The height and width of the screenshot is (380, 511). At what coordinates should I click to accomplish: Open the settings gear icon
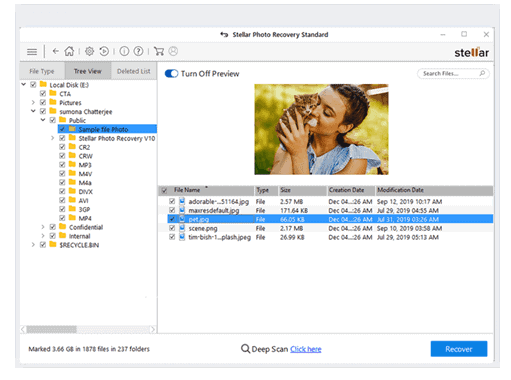tap(89, 51)
